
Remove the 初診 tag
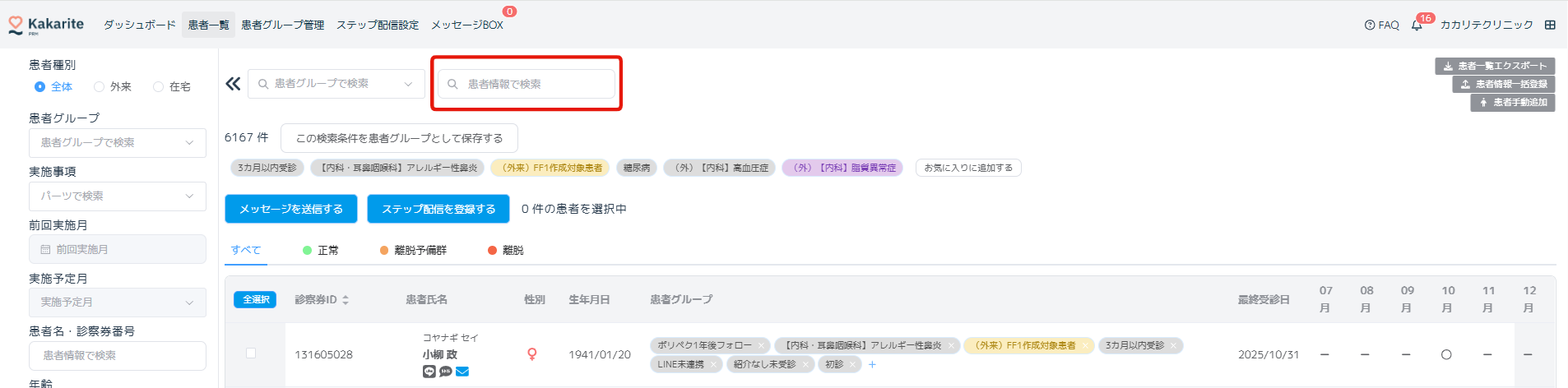(x=853, y=364)
